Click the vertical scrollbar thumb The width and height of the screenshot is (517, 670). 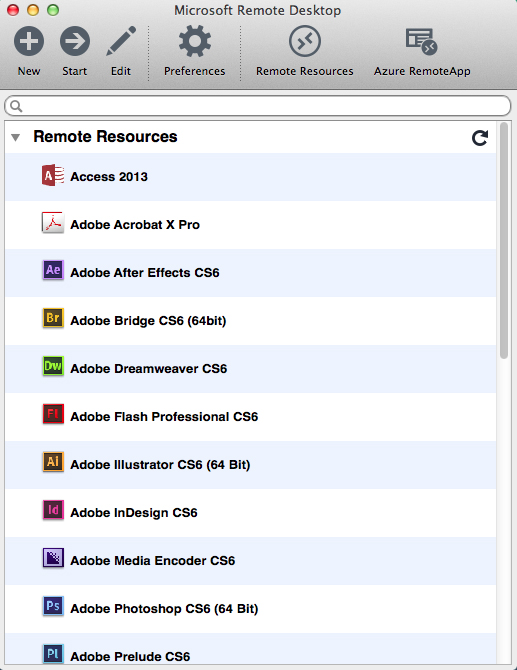[504, 241]
